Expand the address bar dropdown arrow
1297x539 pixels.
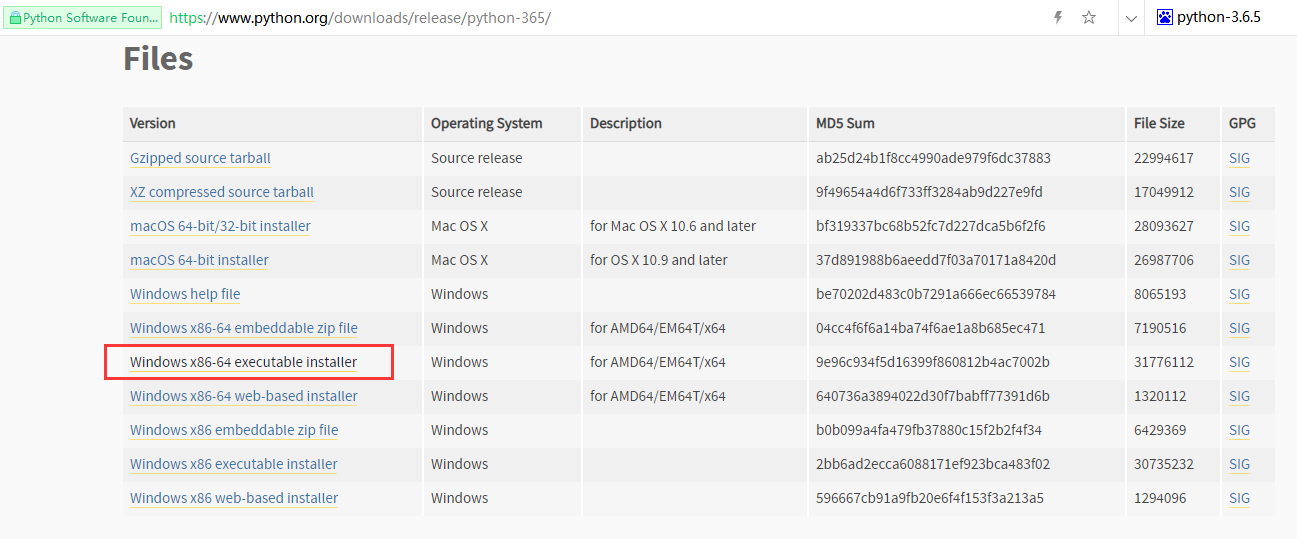[x=1130, y=18]
